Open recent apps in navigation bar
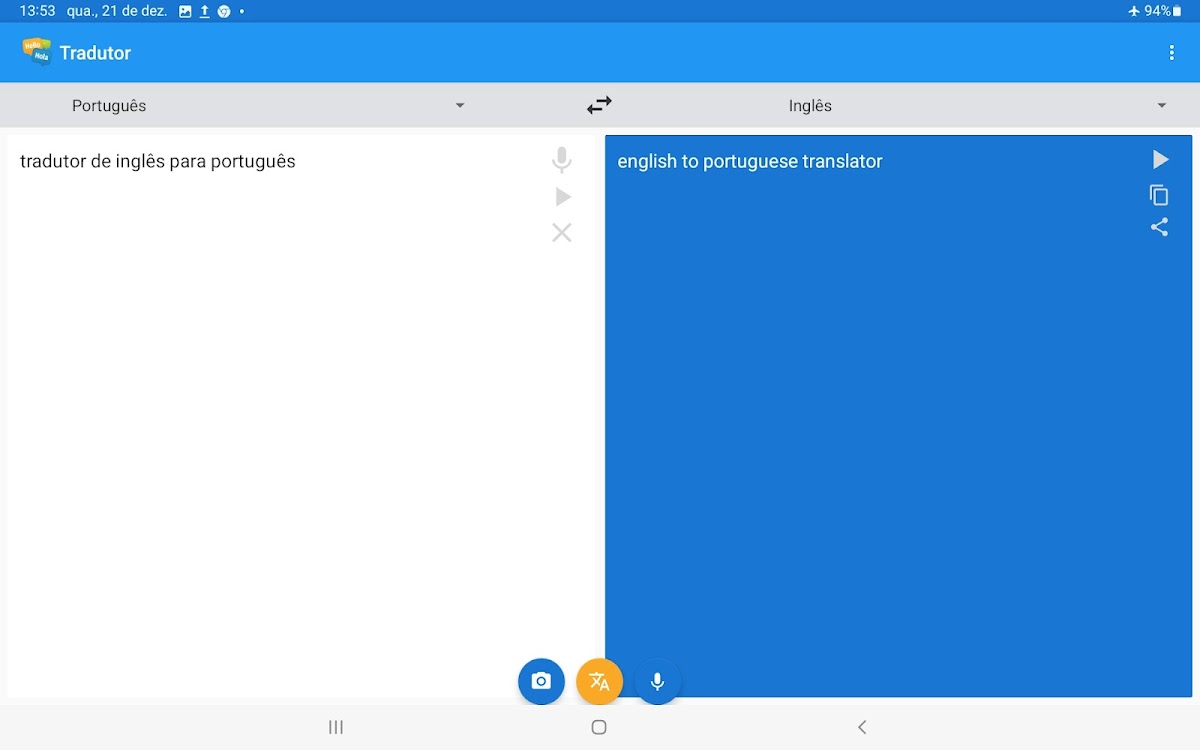The width and height of the screenshot is (1200, 750). (x=336, y=727)
